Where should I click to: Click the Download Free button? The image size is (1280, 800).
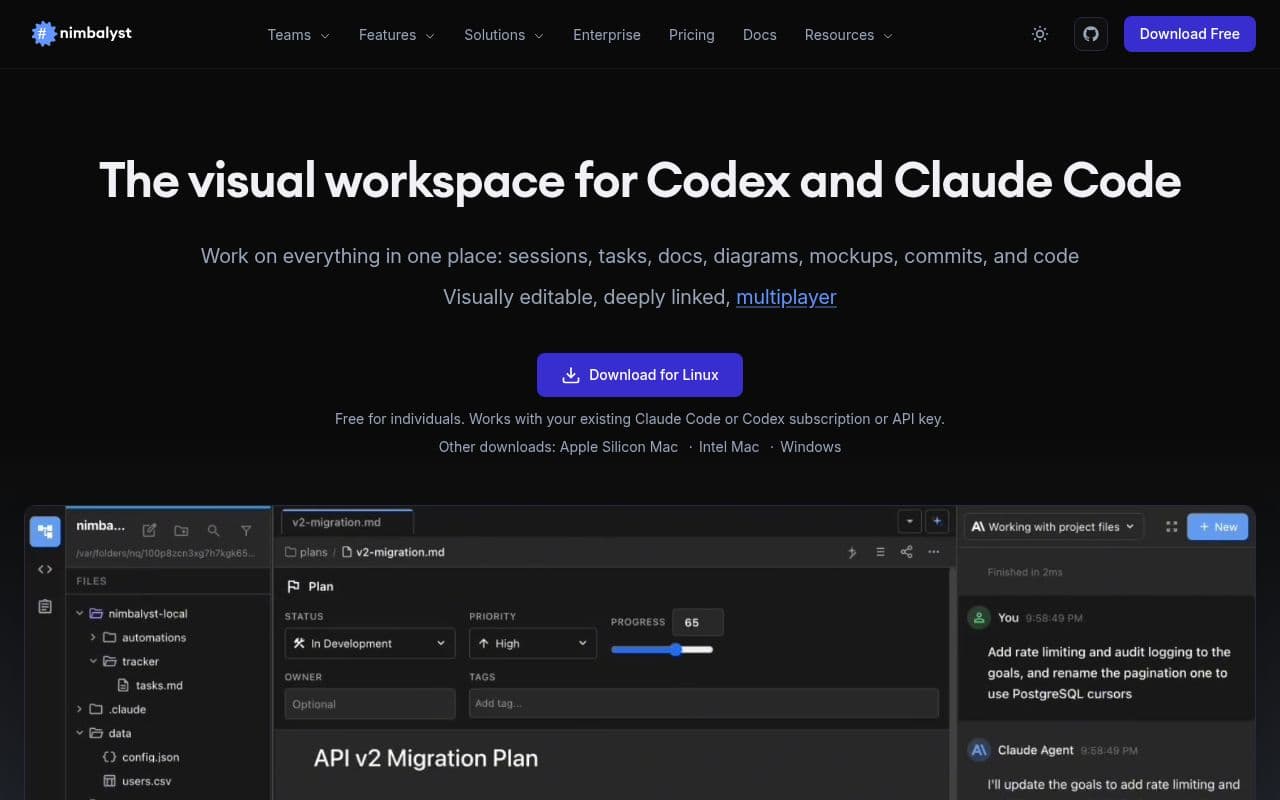click(x=1189, y=34)
